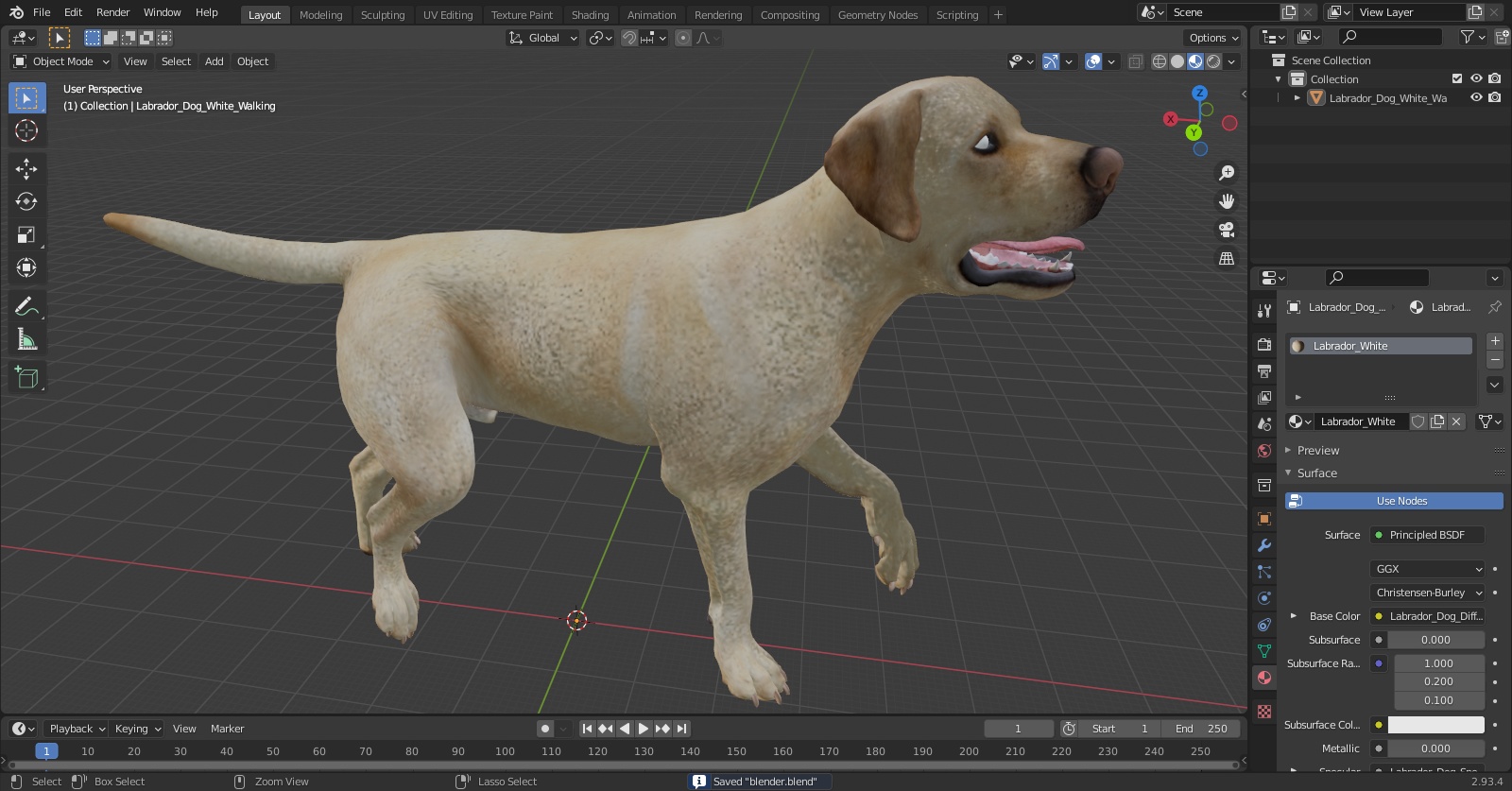Screen dimensions: 1512x791
Task: Activate the Rotate tool
Action: click(26, 201)
